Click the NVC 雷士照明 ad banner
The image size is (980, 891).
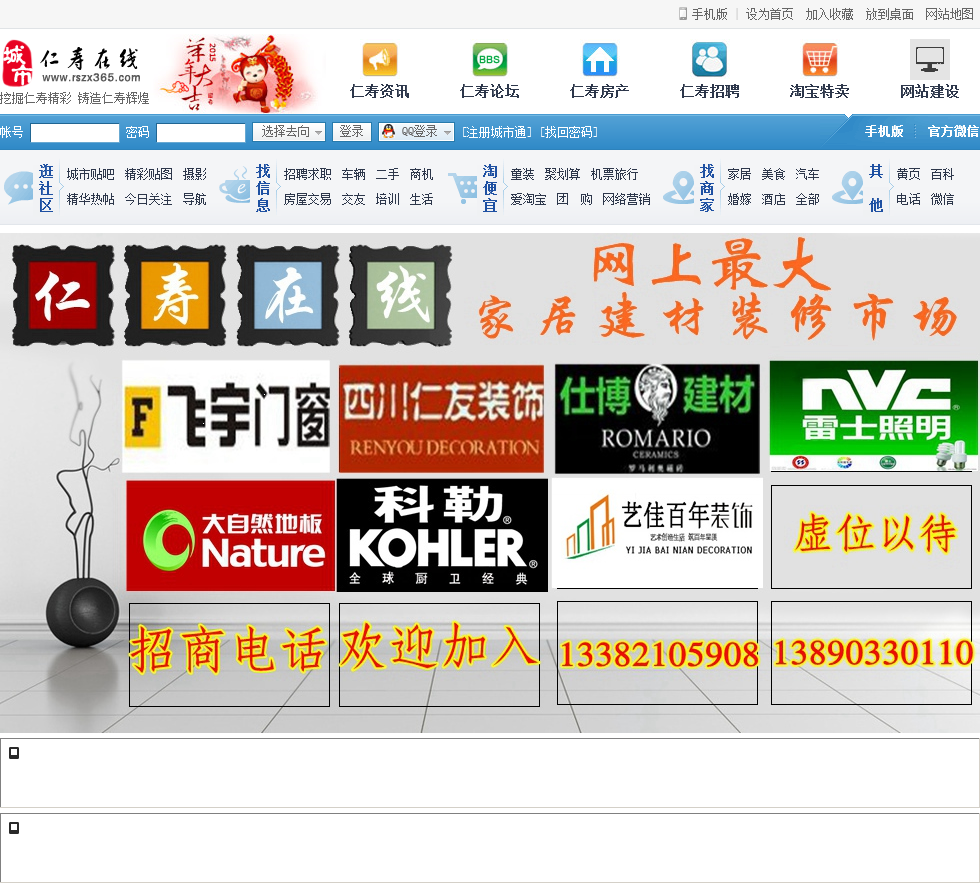pyautogui.click(x=874, y=416)
